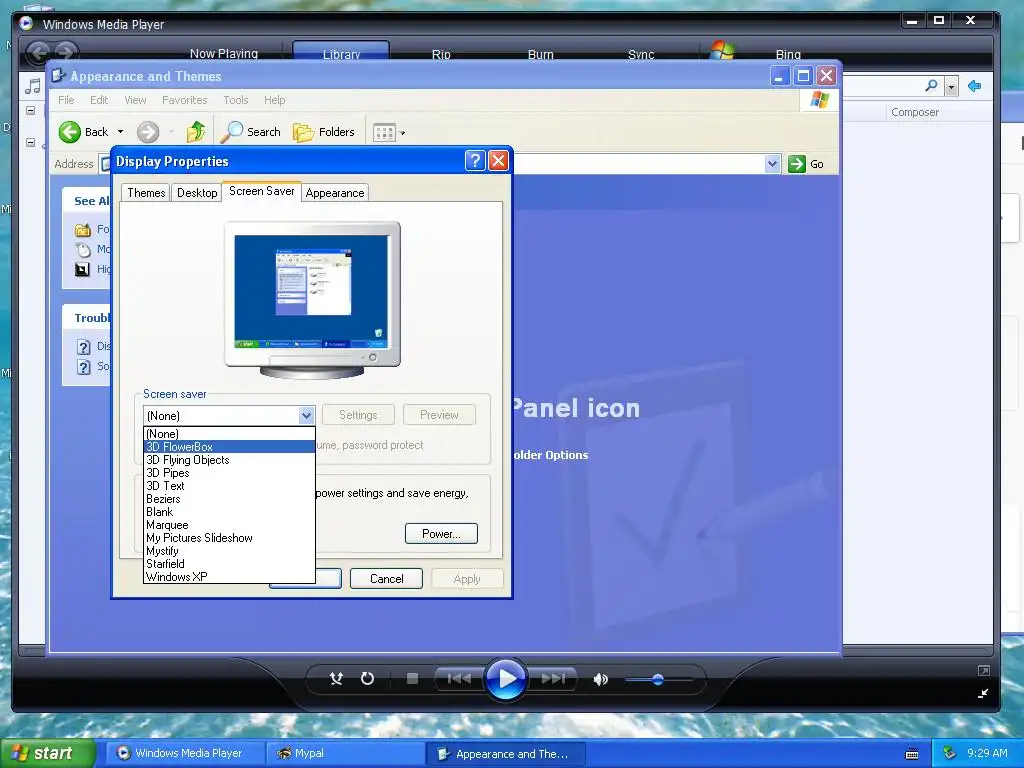Choose Beziers screen saver entry

(229, 499)
